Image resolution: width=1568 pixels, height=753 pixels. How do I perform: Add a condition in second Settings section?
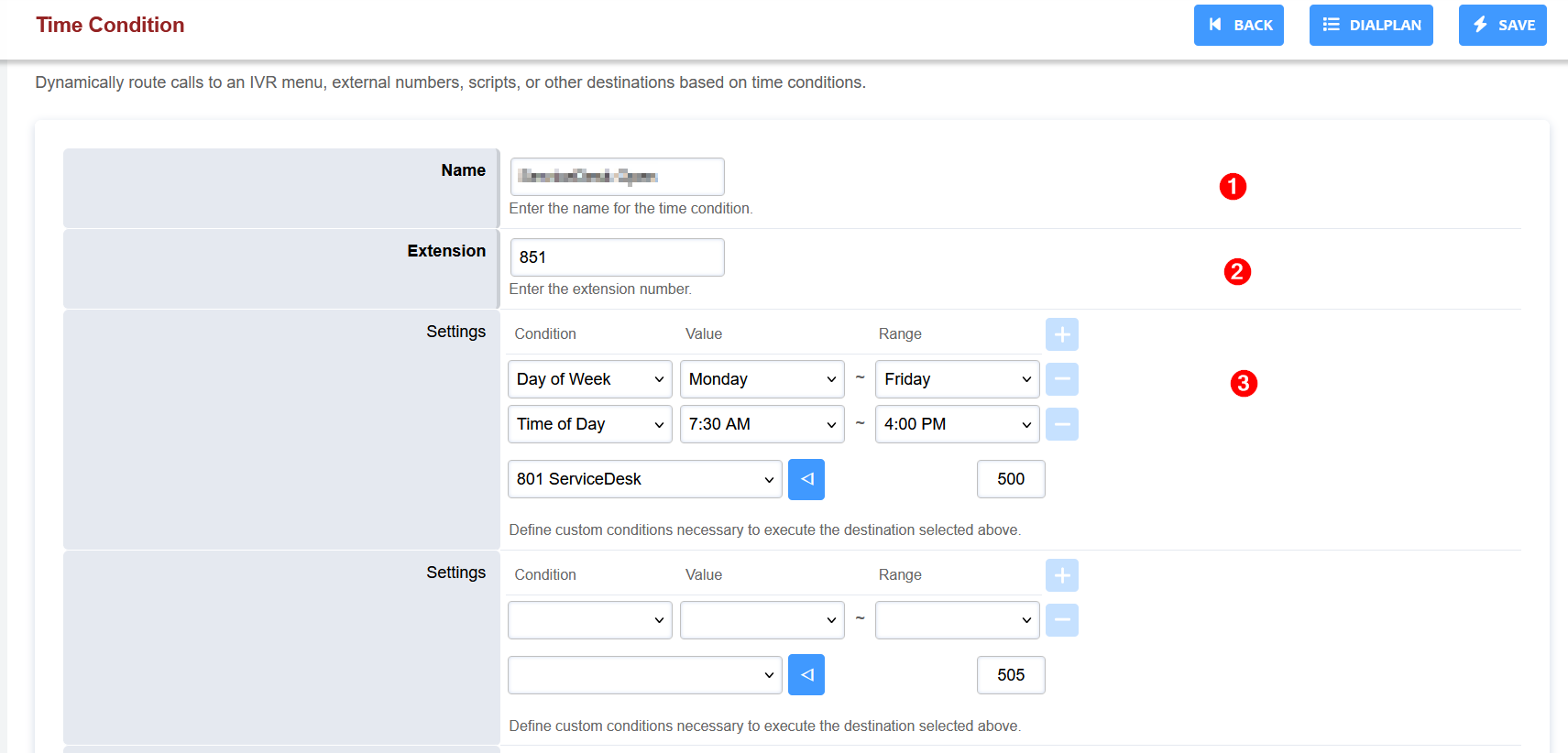pos(1061,575)
